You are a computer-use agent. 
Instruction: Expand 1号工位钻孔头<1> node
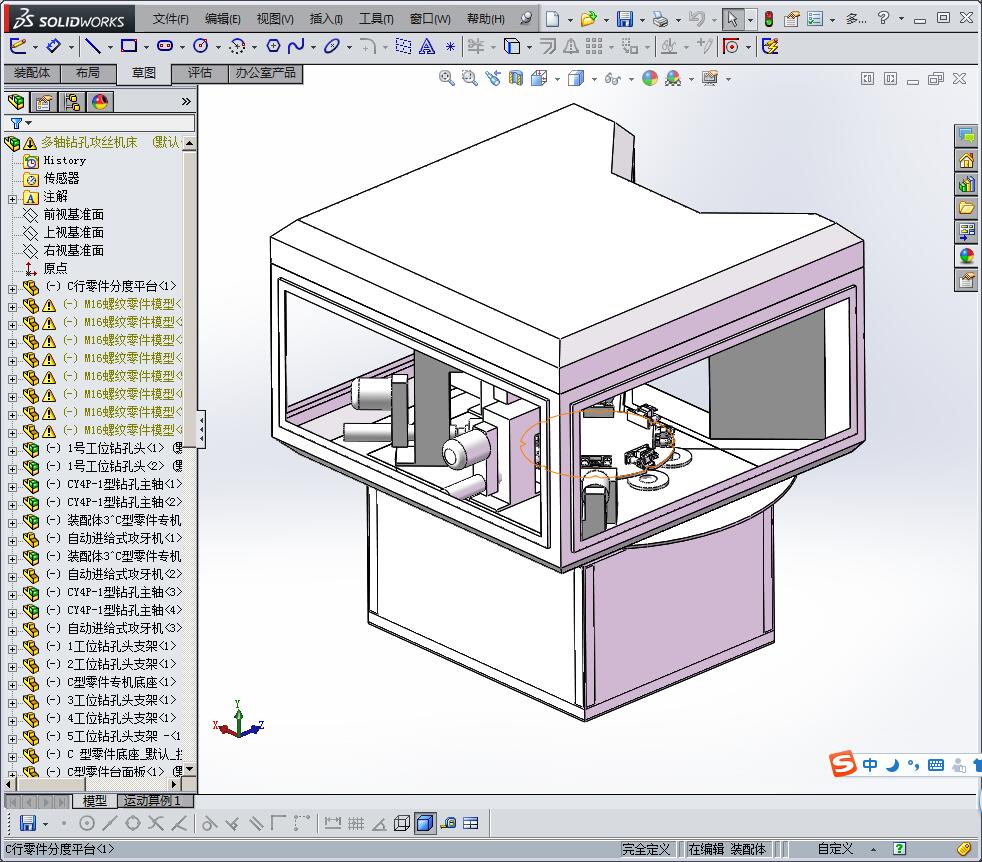point(12,450)
